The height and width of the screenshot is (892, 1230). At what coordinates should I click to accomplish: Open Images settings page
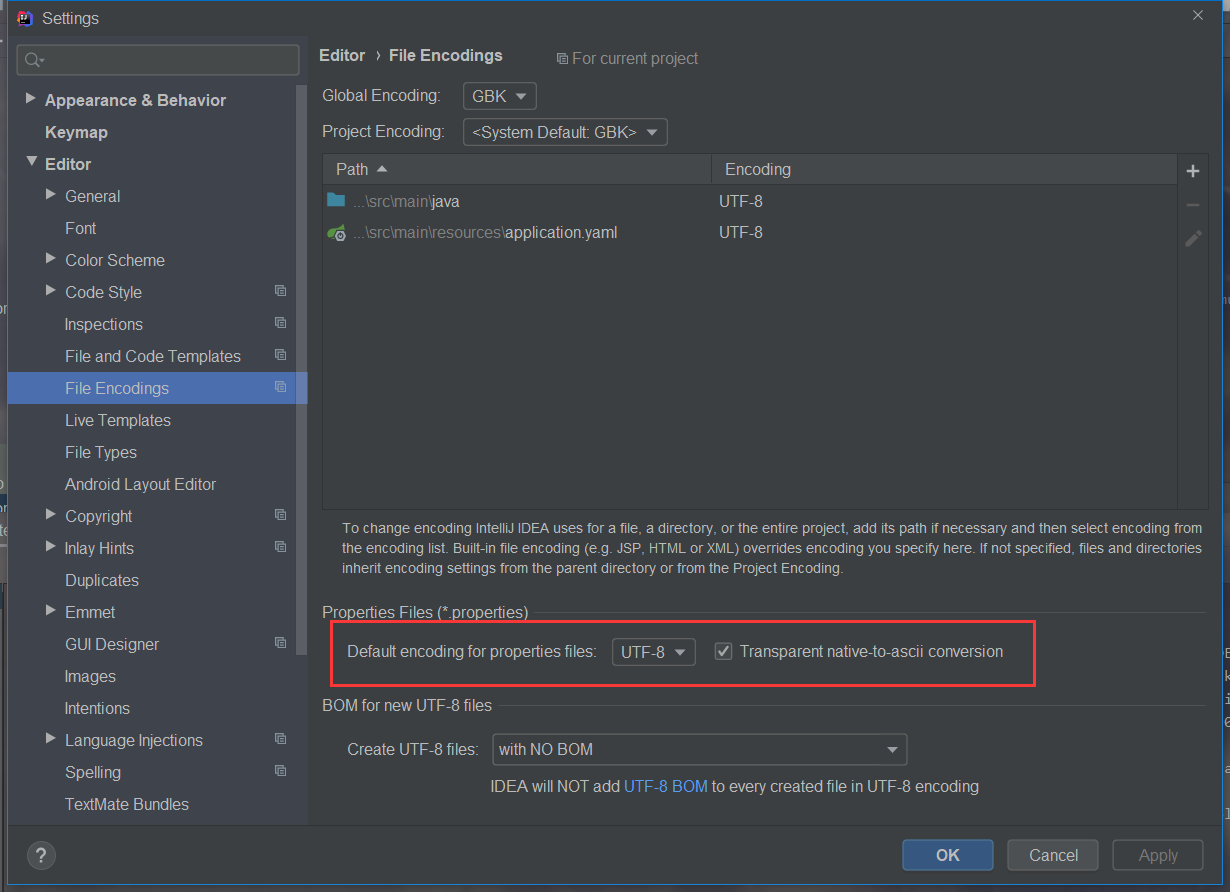90,676
